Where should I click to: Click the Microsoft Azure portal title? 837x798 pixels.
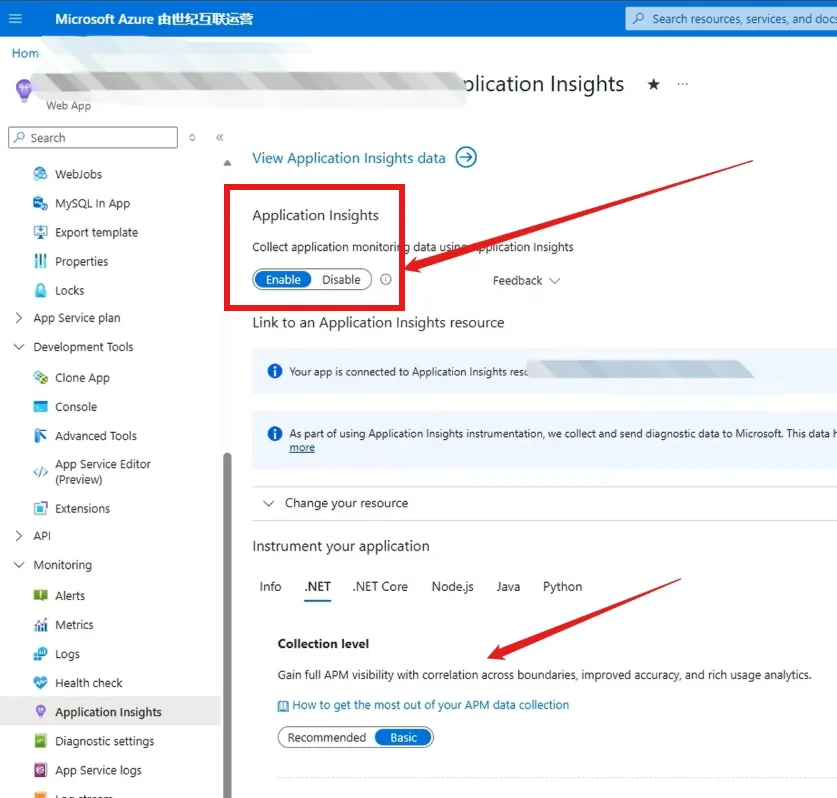(154, 19)
